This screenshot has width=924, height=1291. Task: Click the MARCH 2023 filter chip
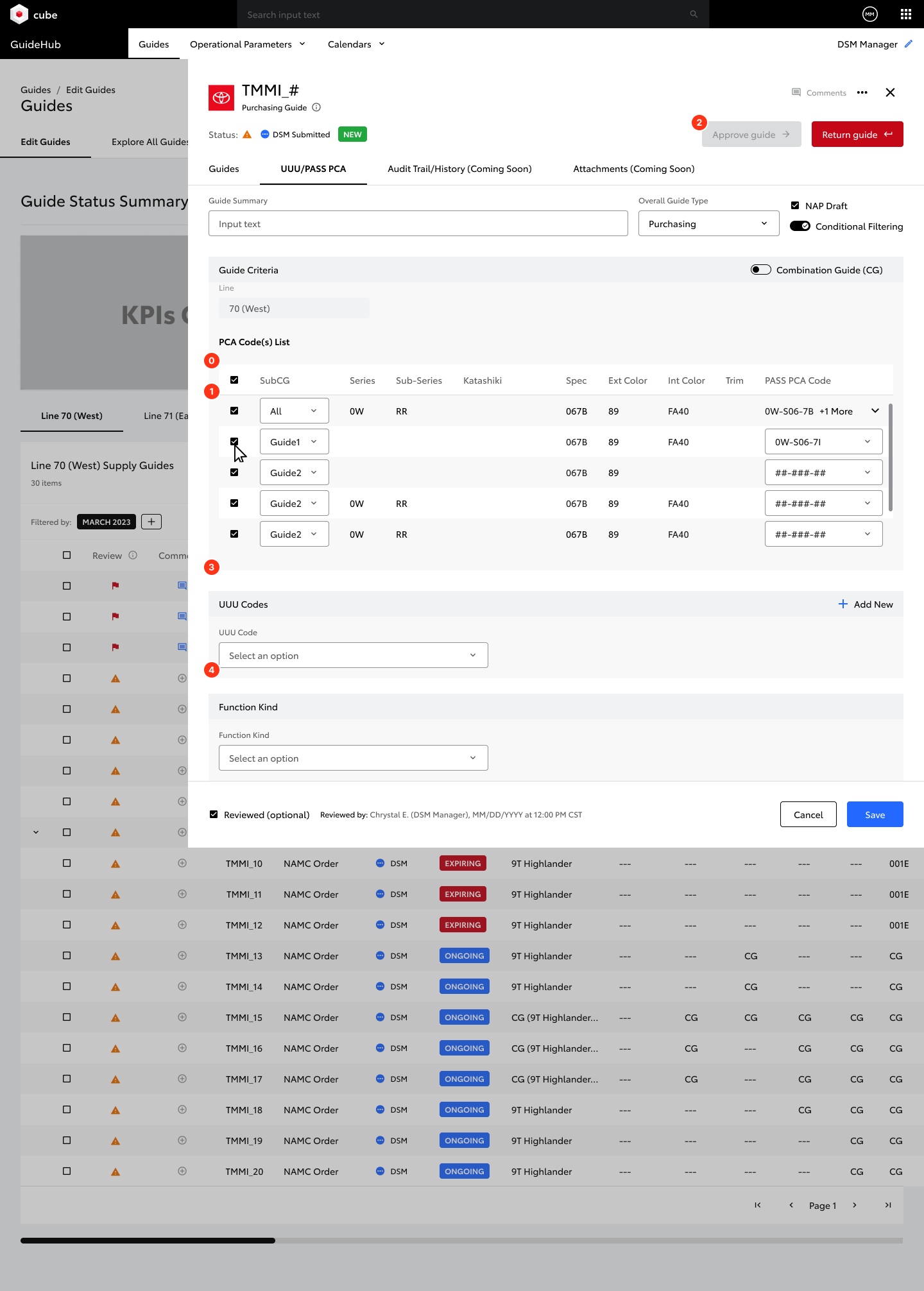(x=107, y=522)
